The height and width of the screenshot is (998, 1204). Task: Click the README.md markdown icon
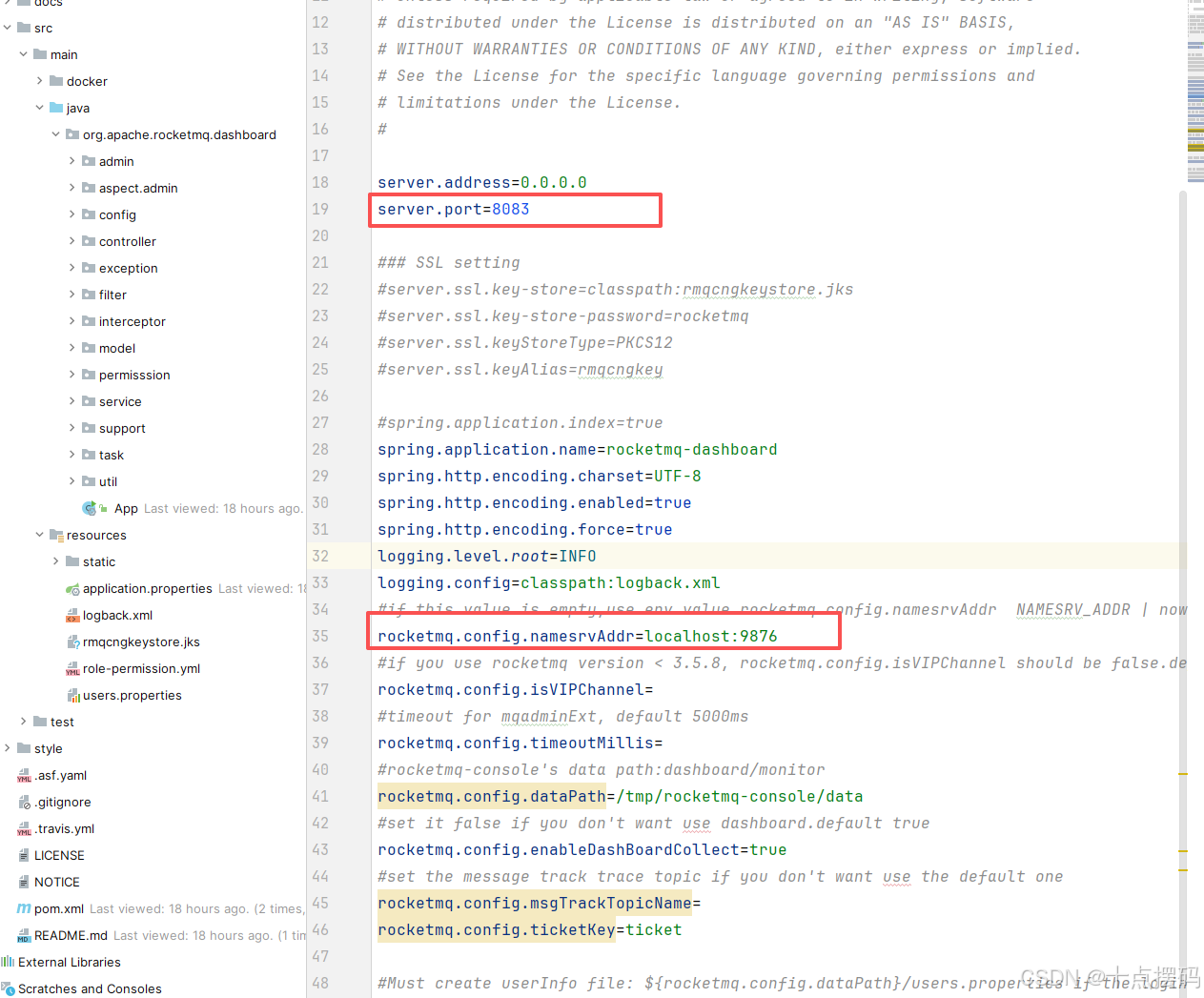tap(24, 936)
